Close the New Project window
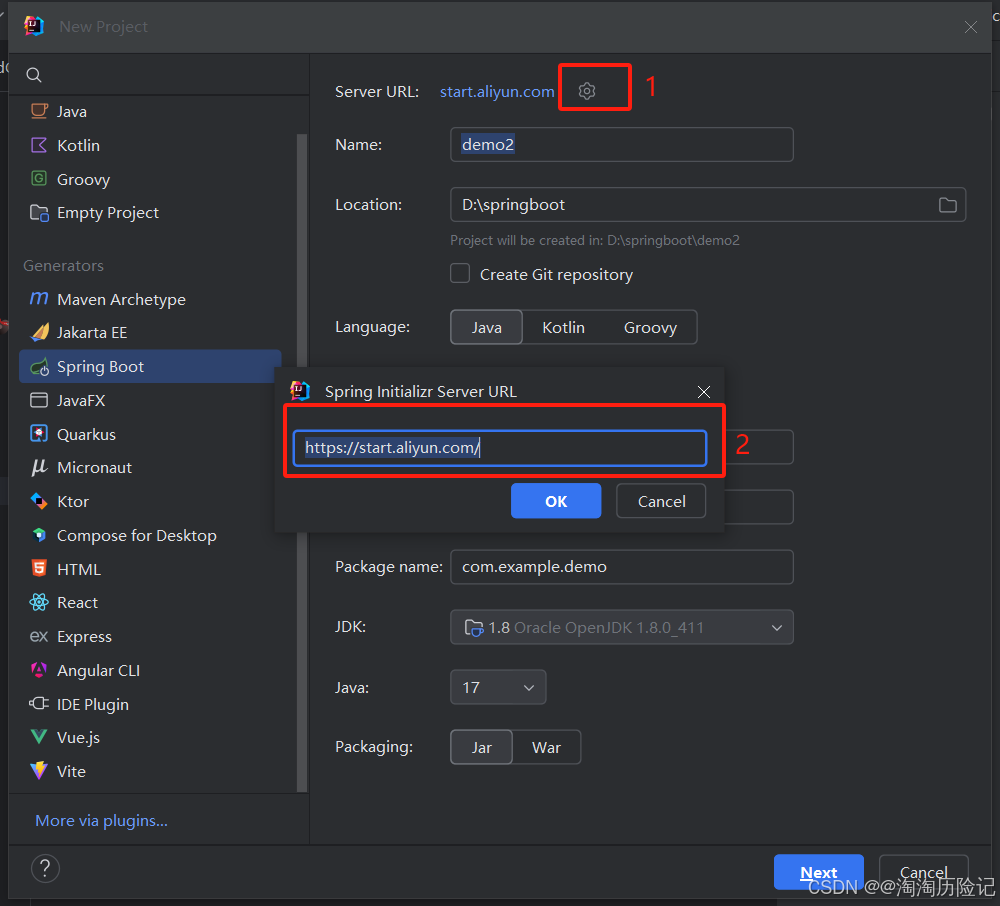The image size is (1000, 906). [x=971, y=27]
